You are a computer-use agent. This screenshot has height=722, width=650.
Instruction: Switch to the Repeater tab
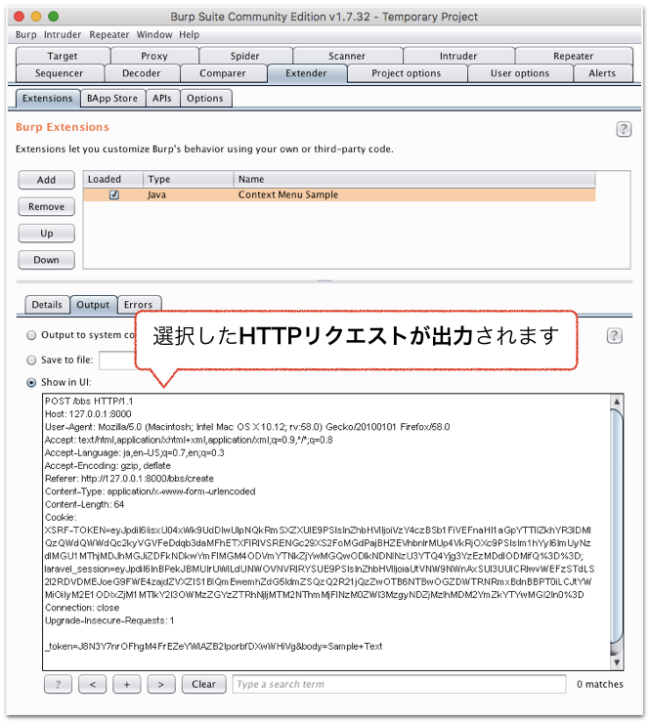(x=573, y=56)
